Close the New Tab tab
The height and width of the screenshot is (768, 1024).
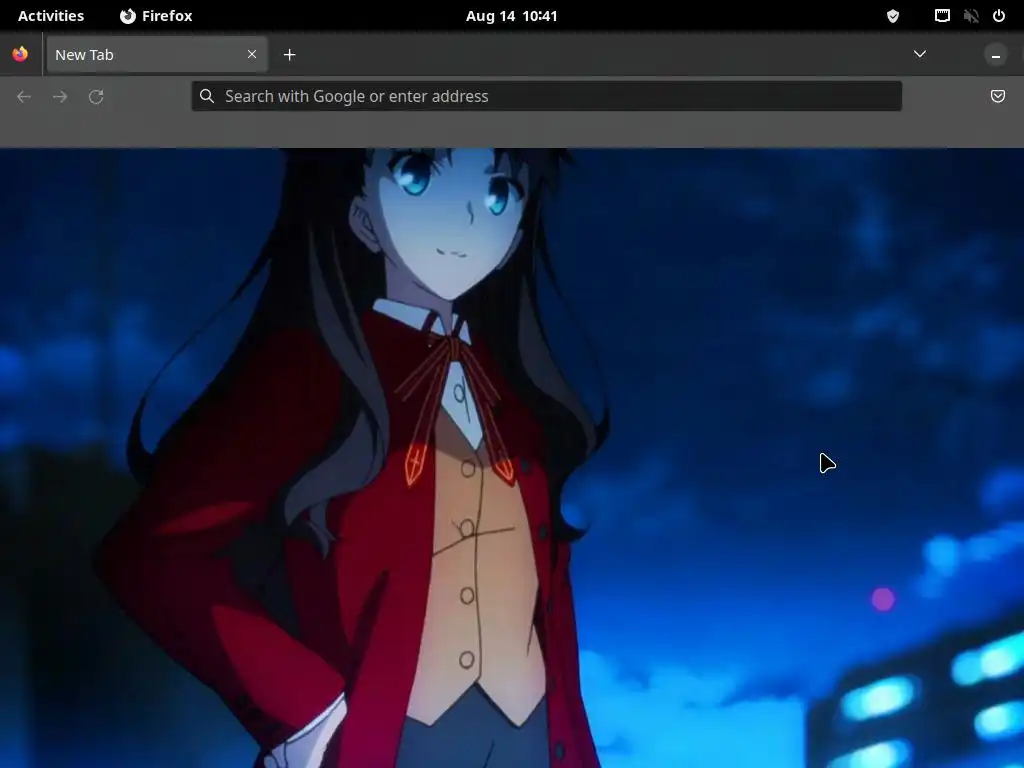(252, 54)
